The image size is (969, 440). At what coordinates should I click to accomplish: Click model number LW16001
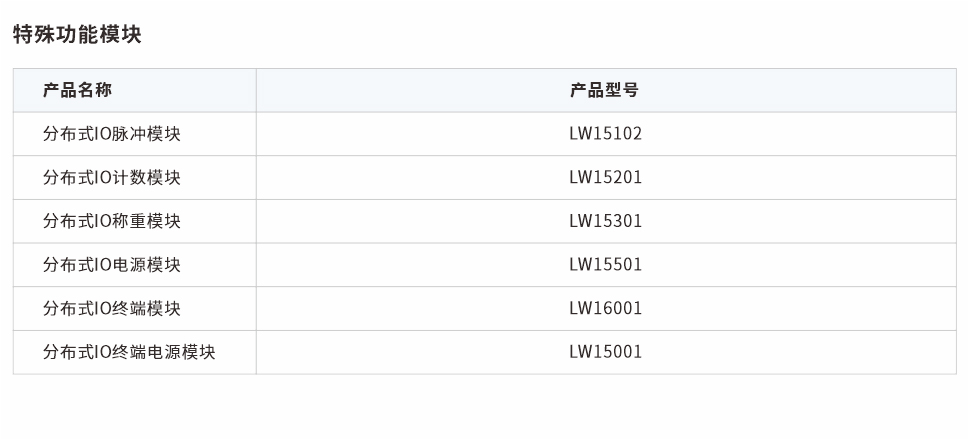click(606, 308)
